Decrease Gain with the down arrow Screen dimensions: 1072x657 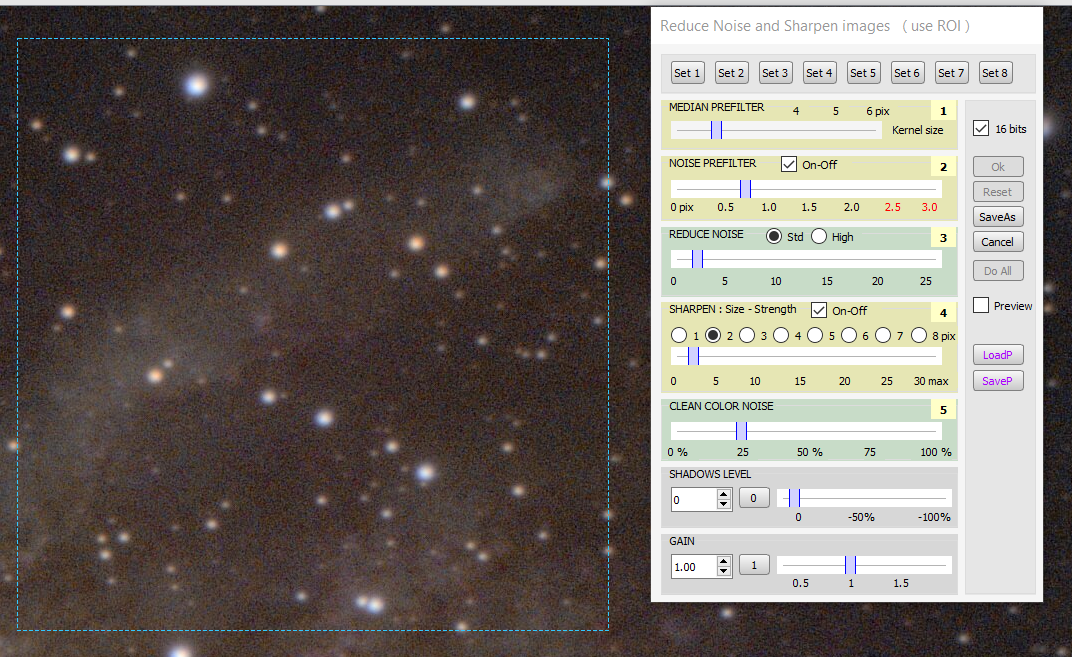(x=723, y=572)
